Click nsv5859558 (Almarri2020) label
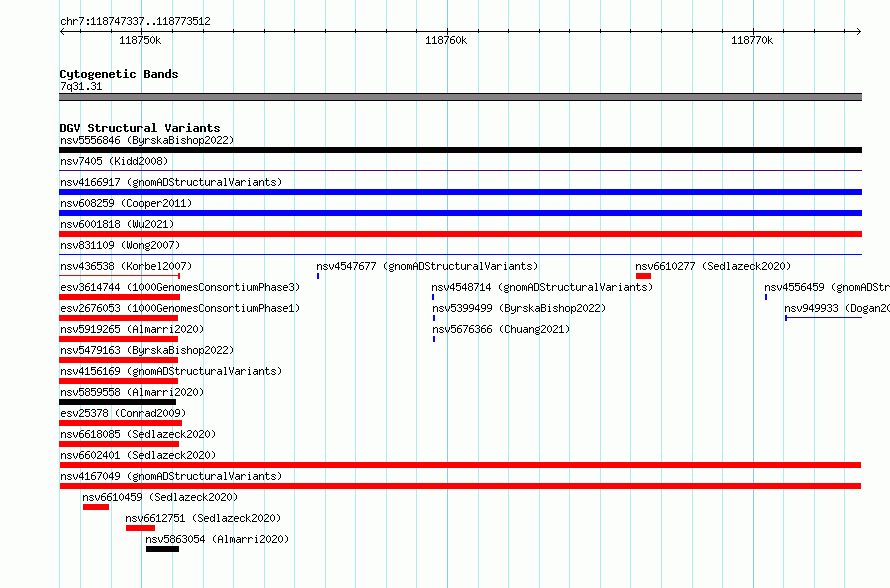 (x=132, y=392)
